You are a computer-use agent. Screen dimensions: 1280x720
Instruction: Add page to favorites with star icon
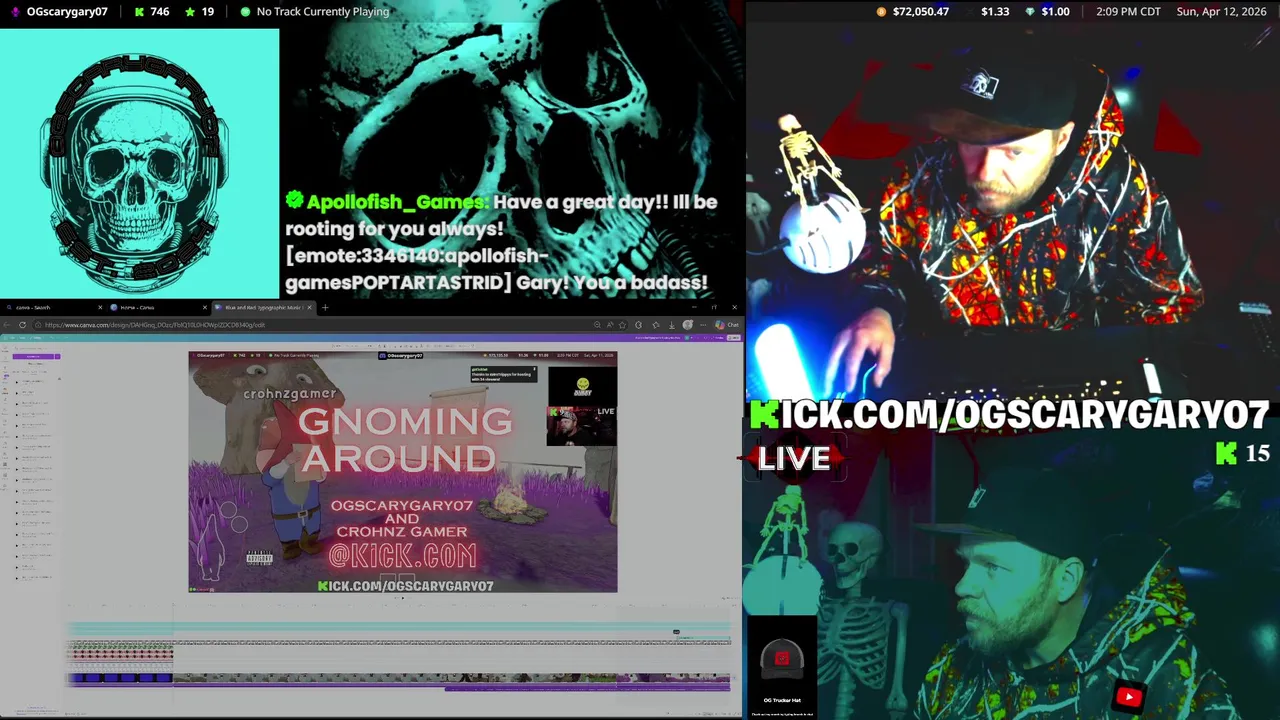click(x=622, y=325)
